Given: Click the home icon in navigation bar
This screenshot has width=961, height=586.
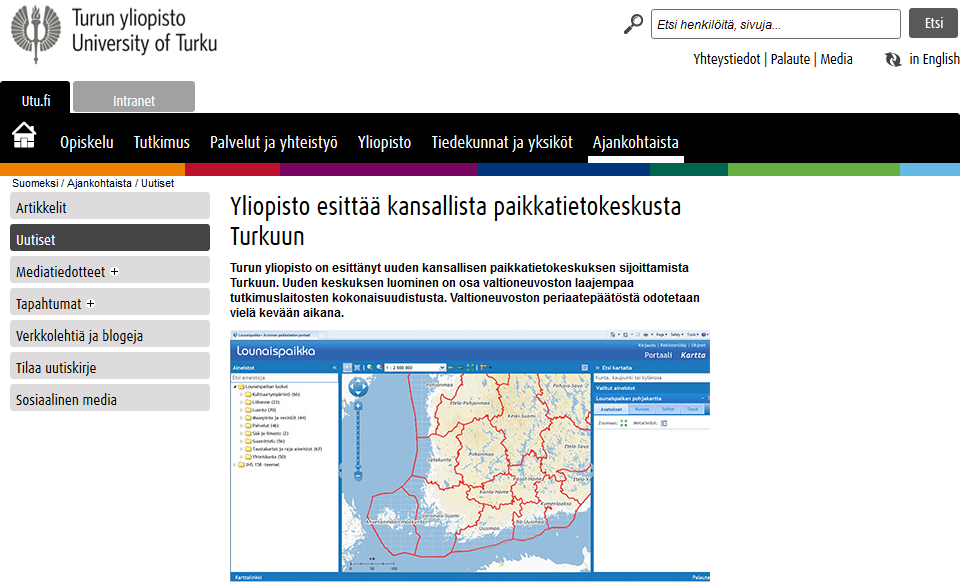Looking at the screenshot, I should (24, 135).
